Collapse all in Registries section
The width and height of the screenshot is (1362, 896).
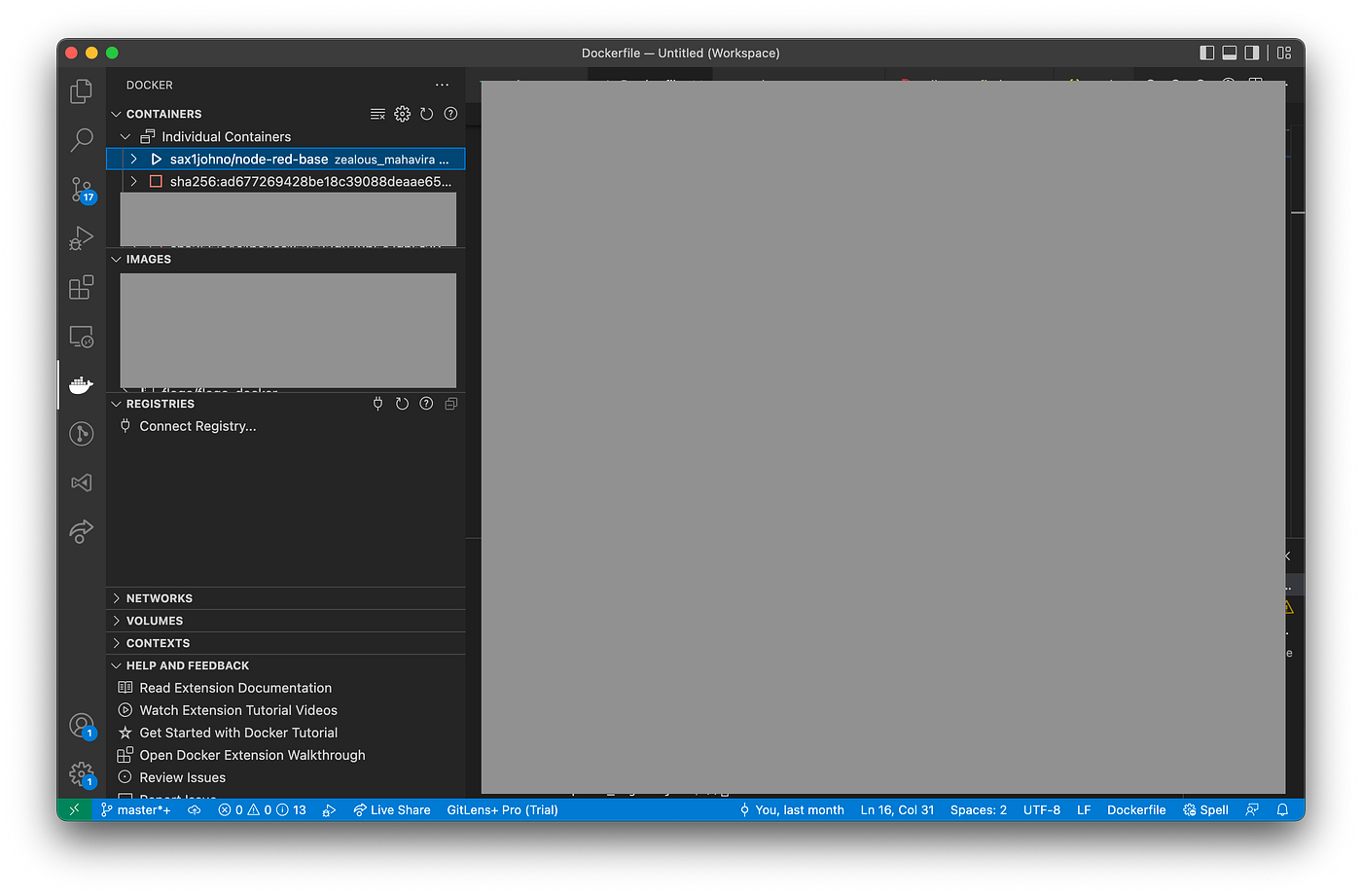click(x=450, y=404)
